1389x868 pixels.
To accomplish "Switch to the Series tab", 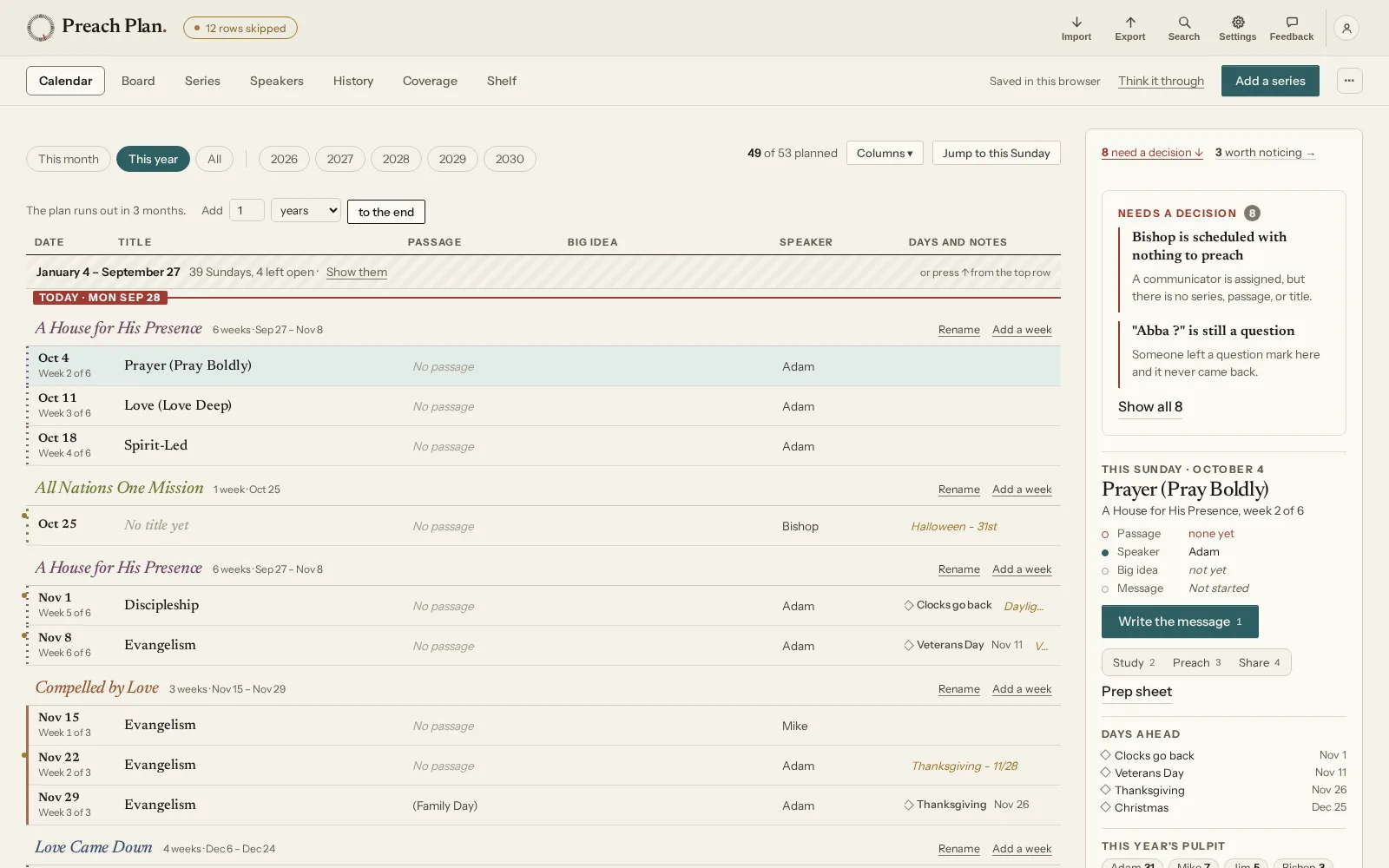I will [202, 81].
